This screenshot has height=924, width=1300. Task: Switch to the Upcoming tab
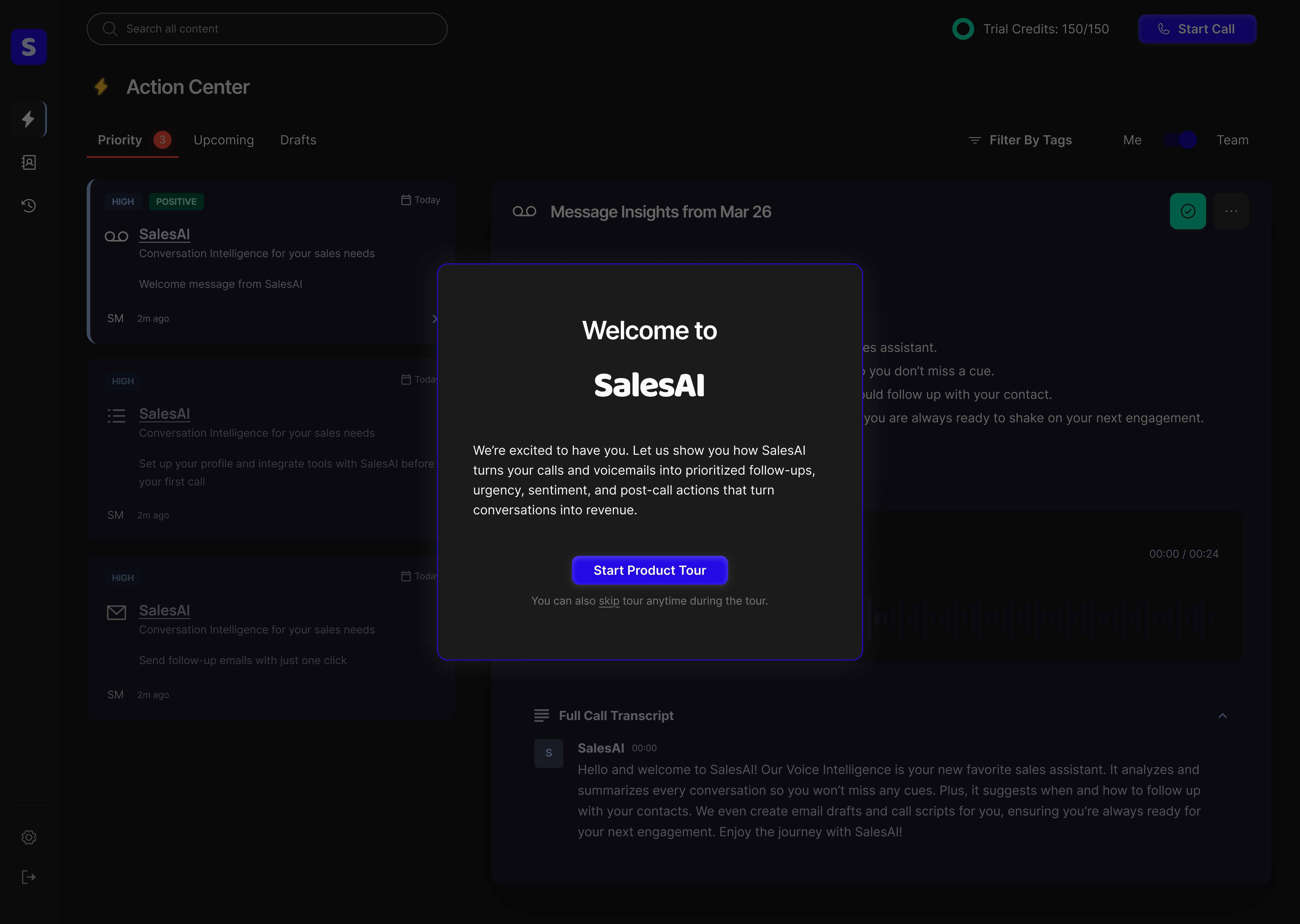pos(223,140)
